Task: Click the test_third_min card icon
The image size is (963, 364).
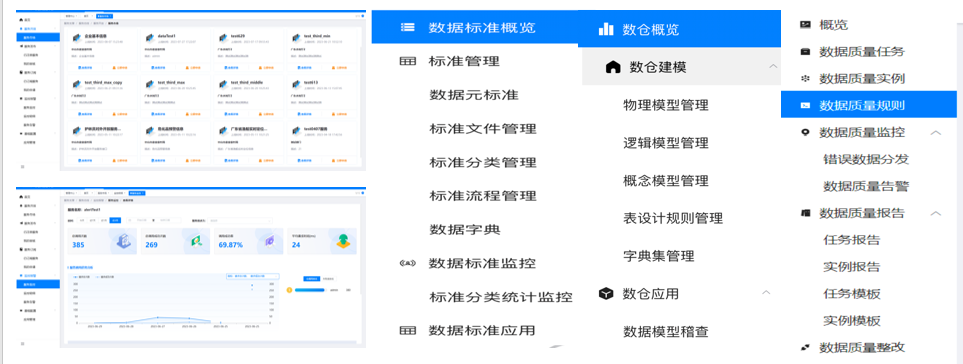Action: point(296,37)
